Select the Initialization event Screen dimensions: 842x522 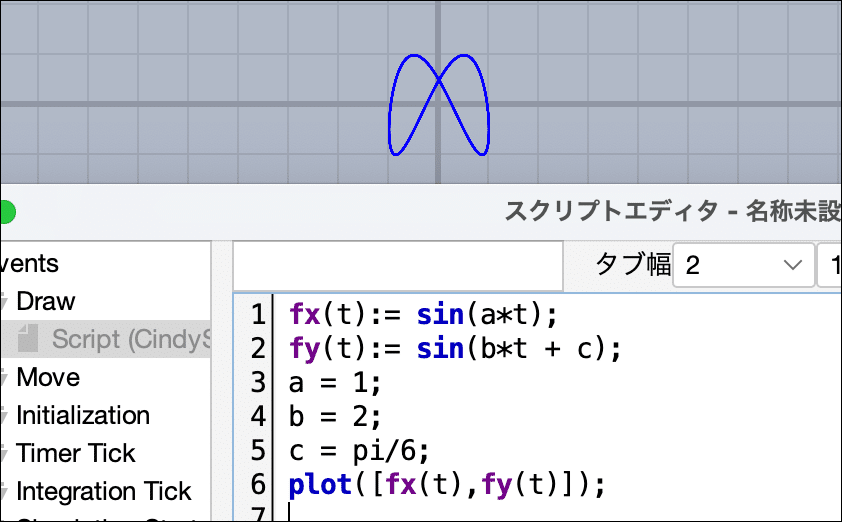(83, 415)
